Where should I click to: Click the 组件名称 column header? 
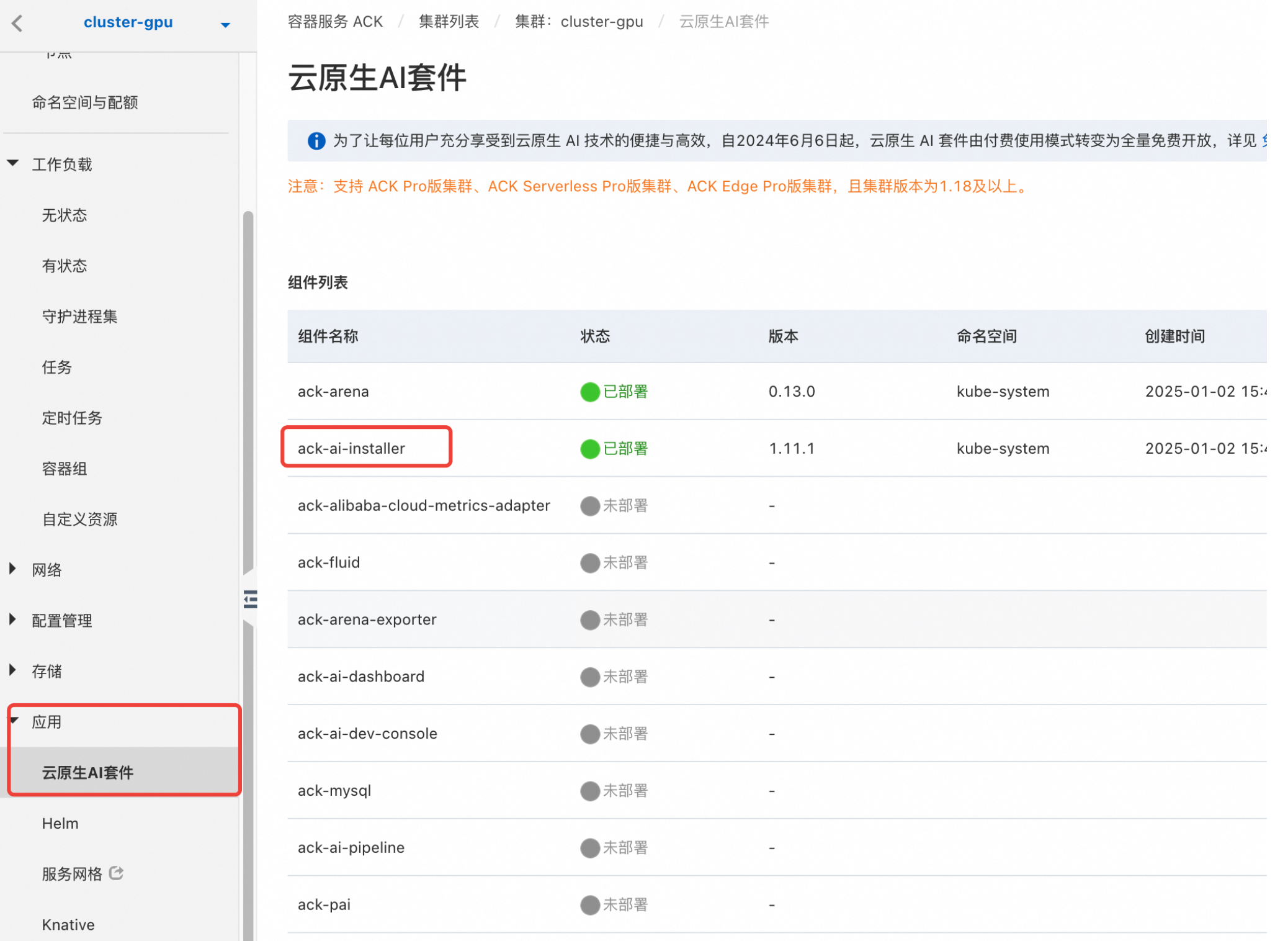pos(328,336)
